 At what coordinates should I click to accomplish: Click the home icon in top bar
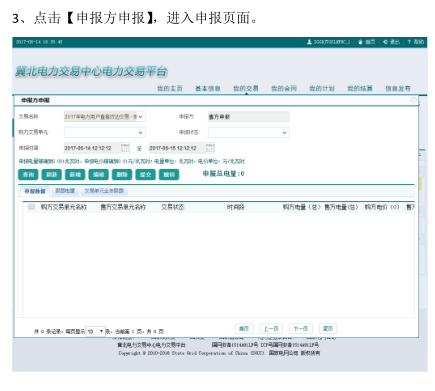click(360, 42)
